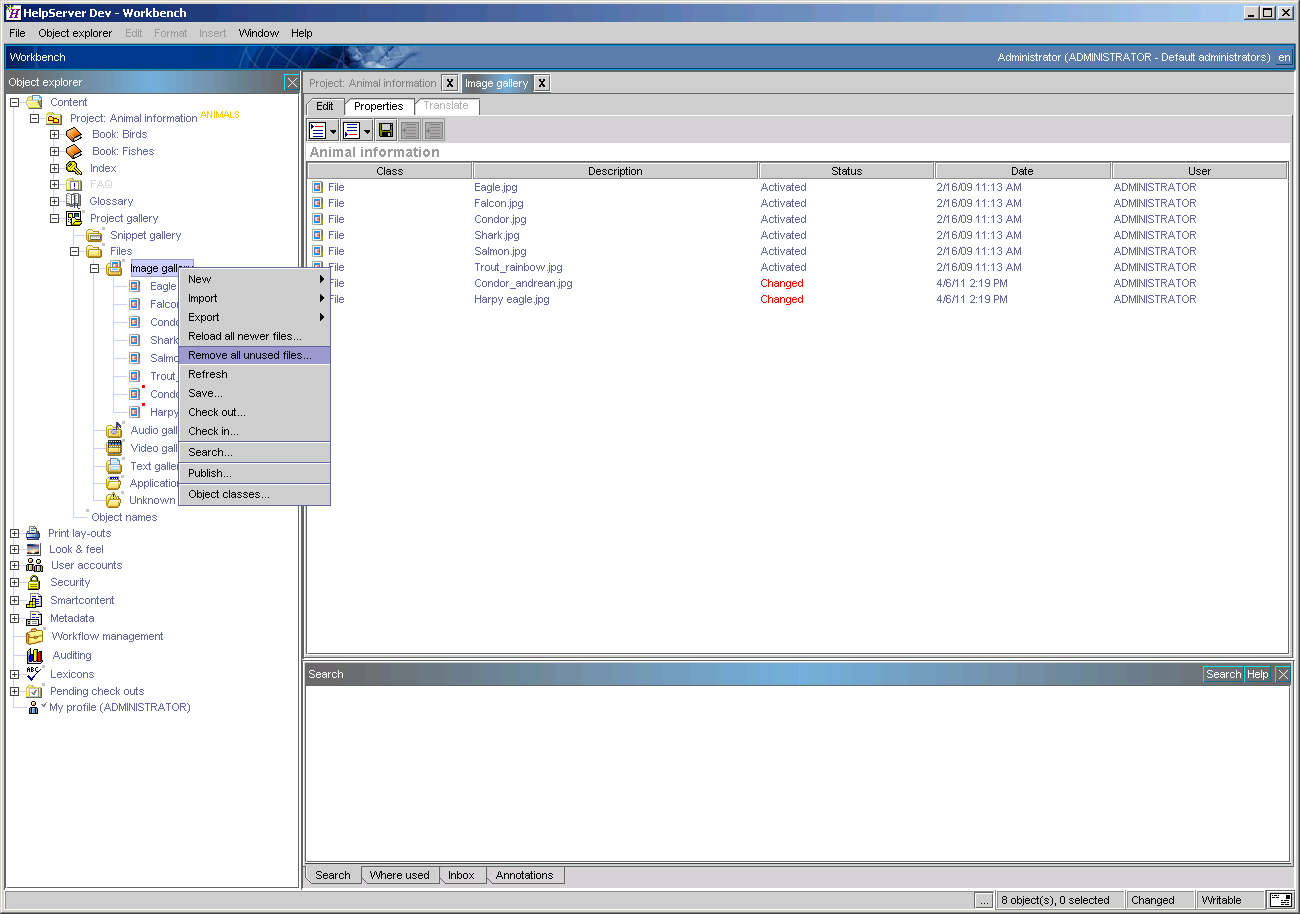Click the save disk icon in toolbar

click(x=385, y=130)
